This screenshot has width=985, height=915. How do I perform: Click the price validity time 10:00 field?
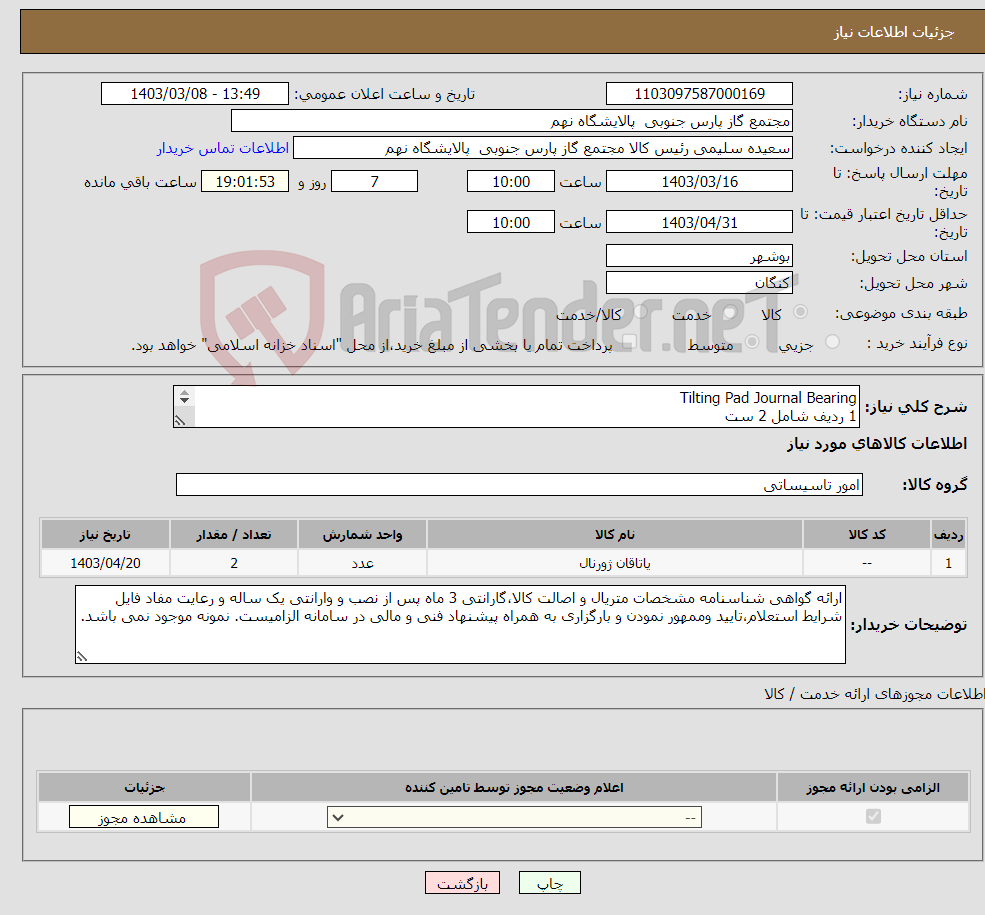tap(511, 222)
